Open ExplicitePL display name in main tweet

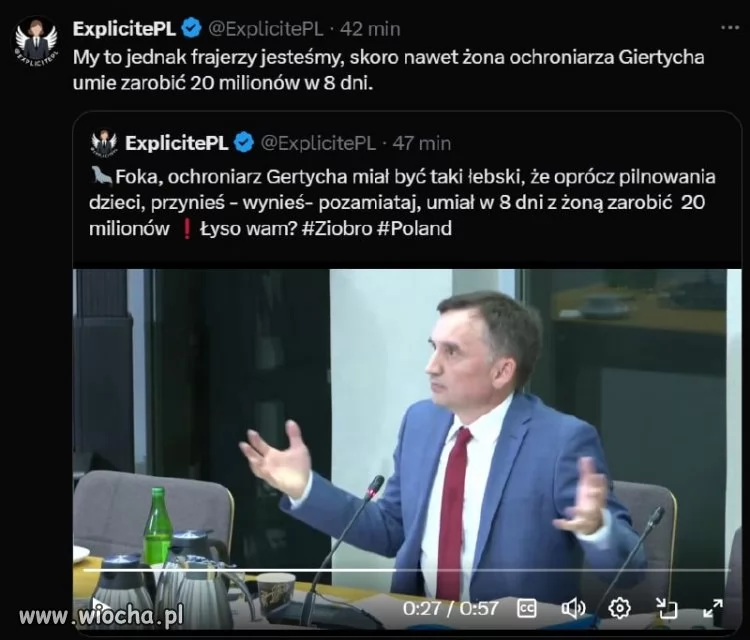pyautogui.click(x=125, y=28)
